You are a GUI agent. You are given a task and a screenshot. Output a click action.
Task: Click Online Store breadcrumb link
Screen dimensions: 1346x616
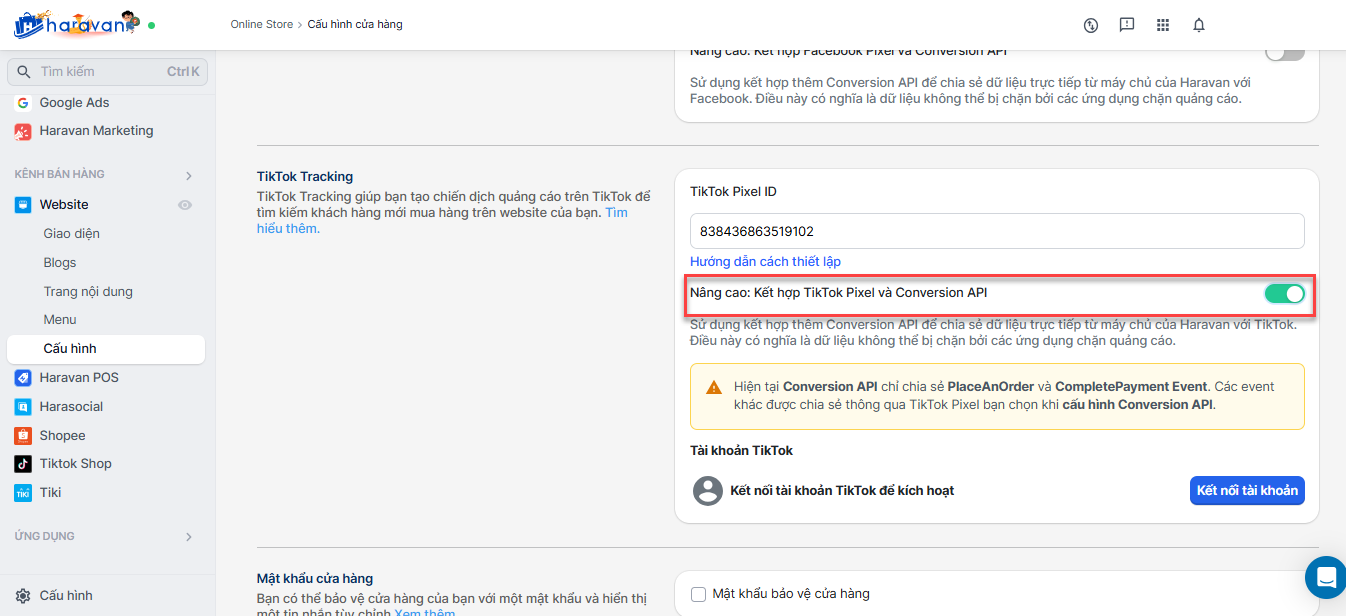(x=262, y=25)
